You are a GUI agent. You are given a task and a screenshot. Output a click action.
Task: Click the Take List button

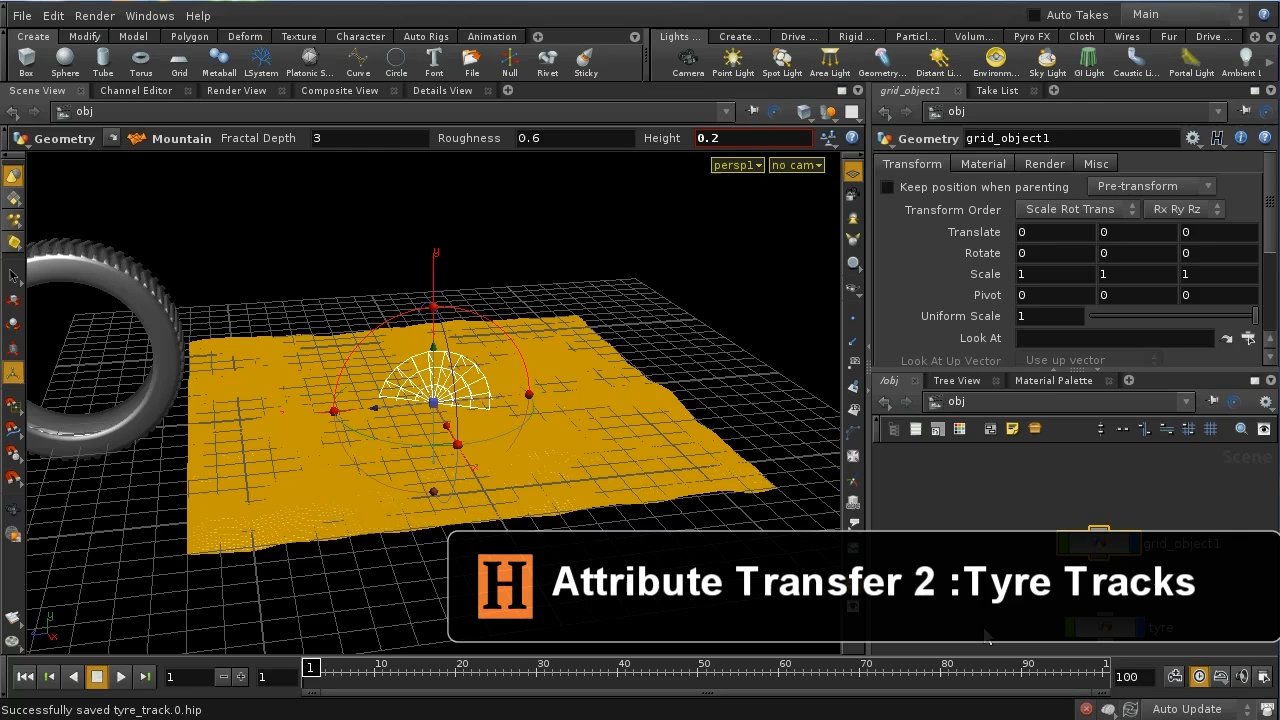point(996,90)
